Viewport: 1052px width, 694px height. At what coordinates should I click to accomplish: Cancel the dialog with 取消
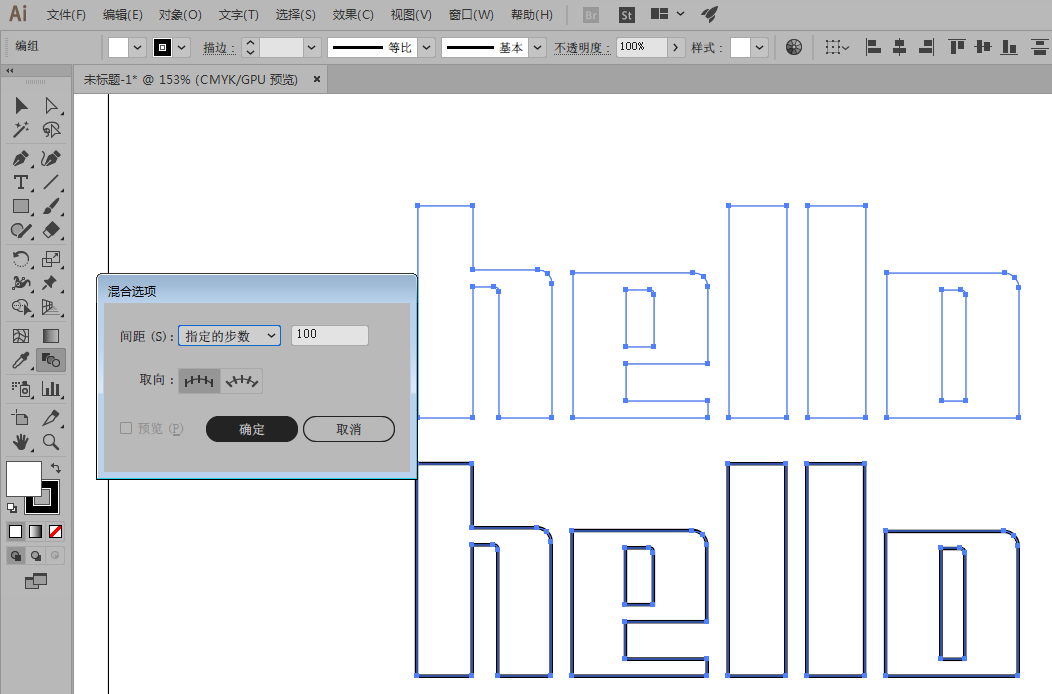point(349,429)
